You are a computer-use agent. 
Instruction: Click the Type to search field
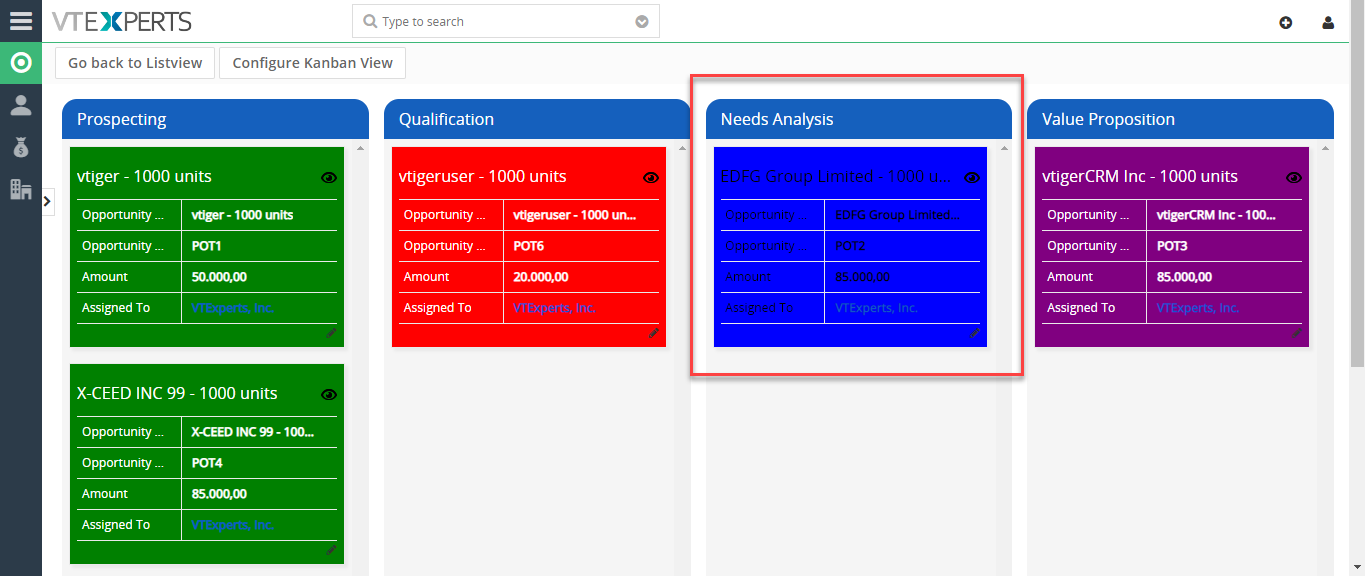pyautogui.click(x=506, y=21)
